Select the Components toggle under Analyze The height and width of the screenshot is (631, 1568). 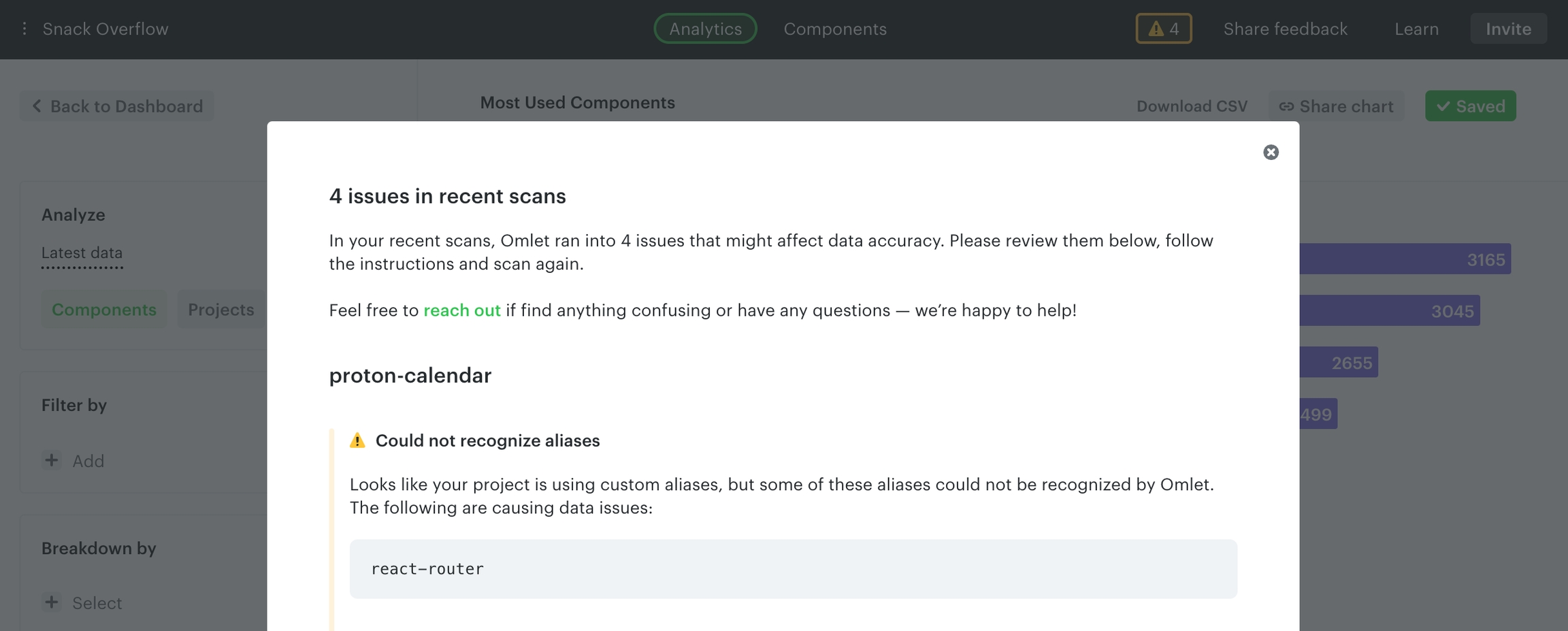[x=104, y=310]
